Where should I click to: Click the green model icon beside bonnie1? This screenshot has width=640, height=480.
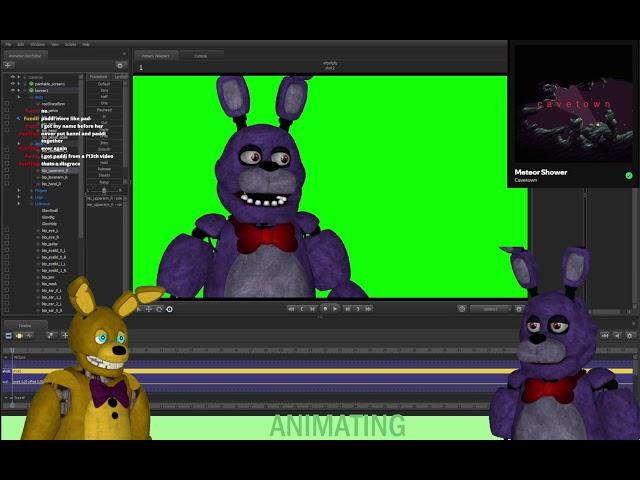point(31,90)
